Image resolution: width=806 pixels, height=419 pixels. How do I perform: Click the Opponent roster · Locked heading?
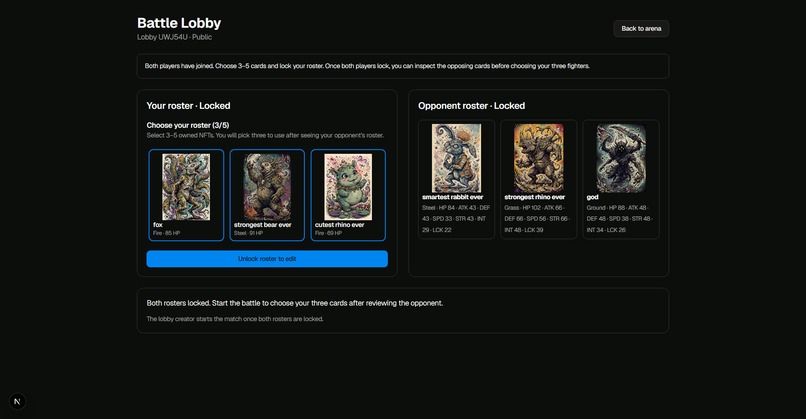tap(471, 106)
